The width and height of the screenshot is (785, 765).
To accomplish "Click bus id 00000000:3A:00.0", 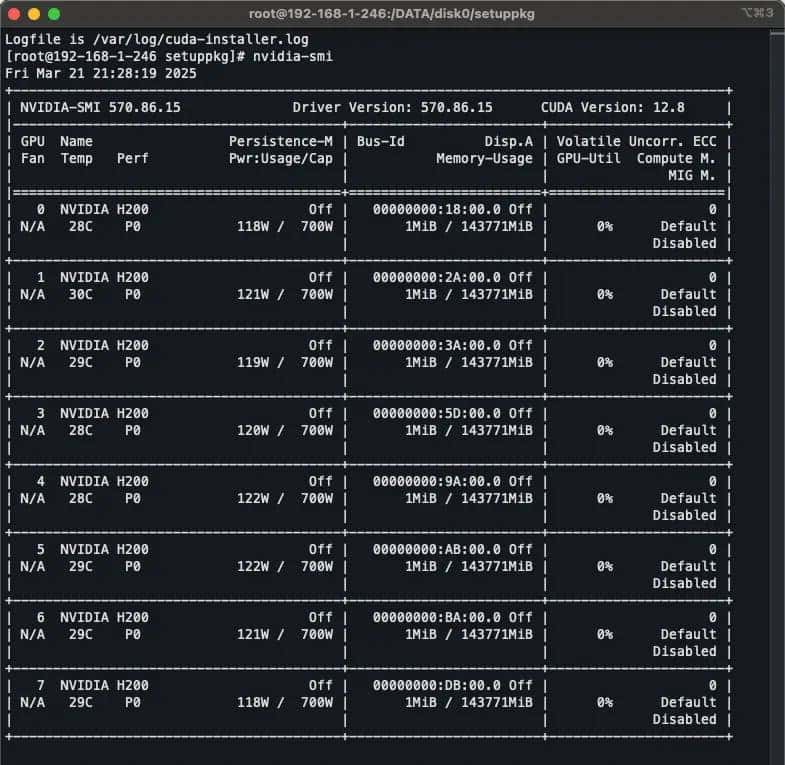I will click(437, 345).
